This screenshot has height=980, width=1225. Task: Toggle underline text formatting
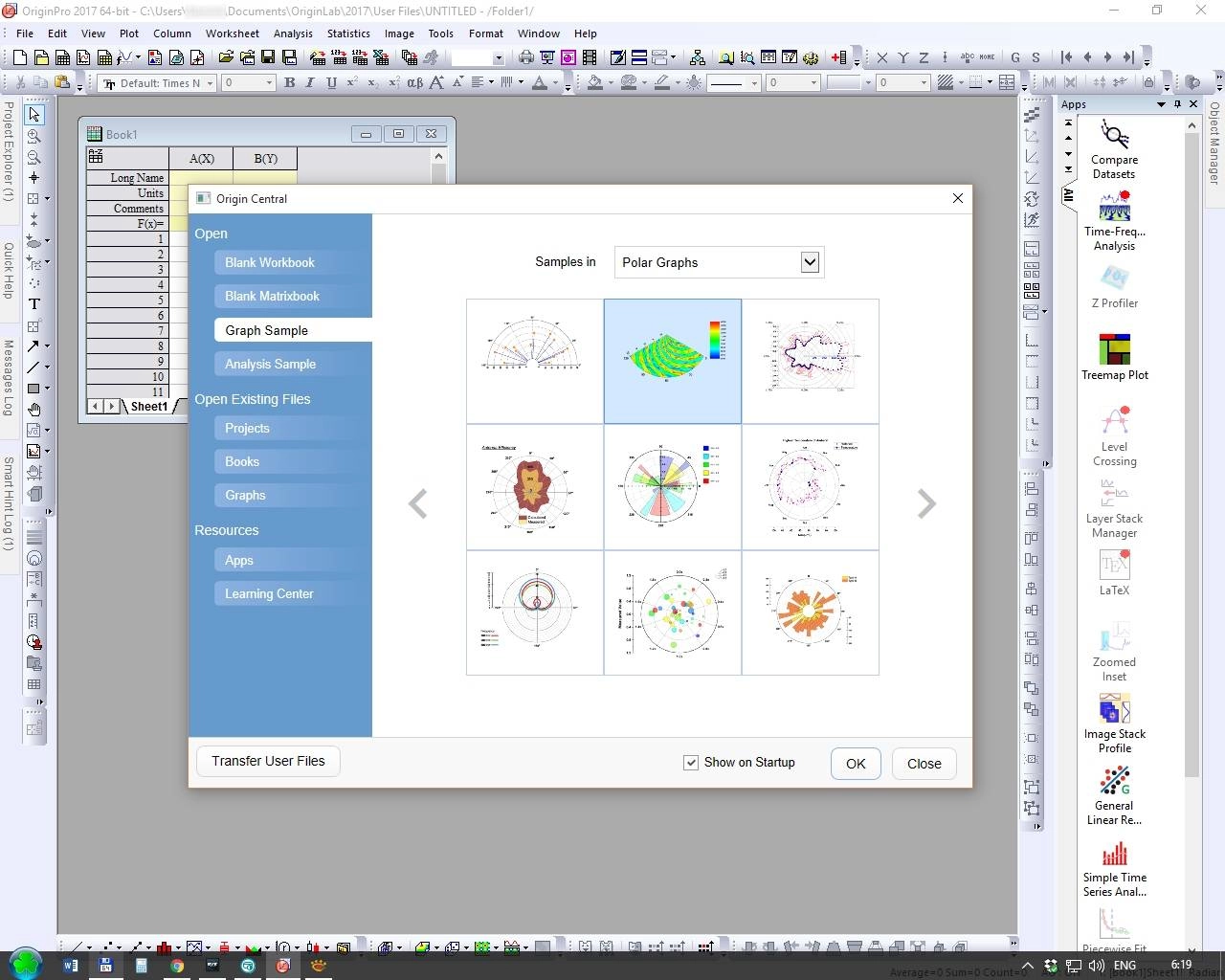pos(331,83)
